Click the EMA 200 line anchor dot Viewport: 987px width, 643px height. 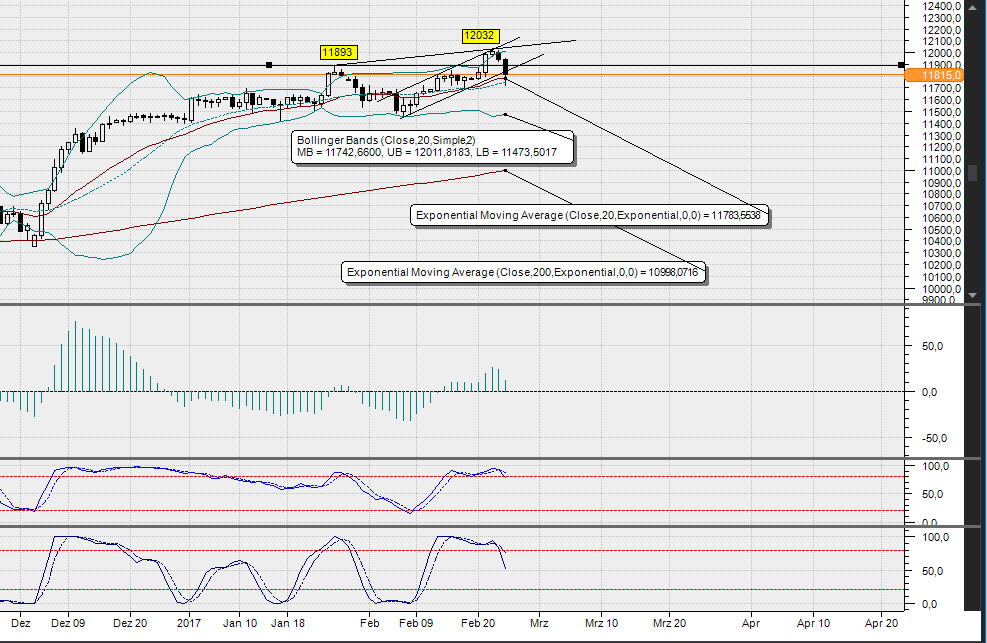505,171
